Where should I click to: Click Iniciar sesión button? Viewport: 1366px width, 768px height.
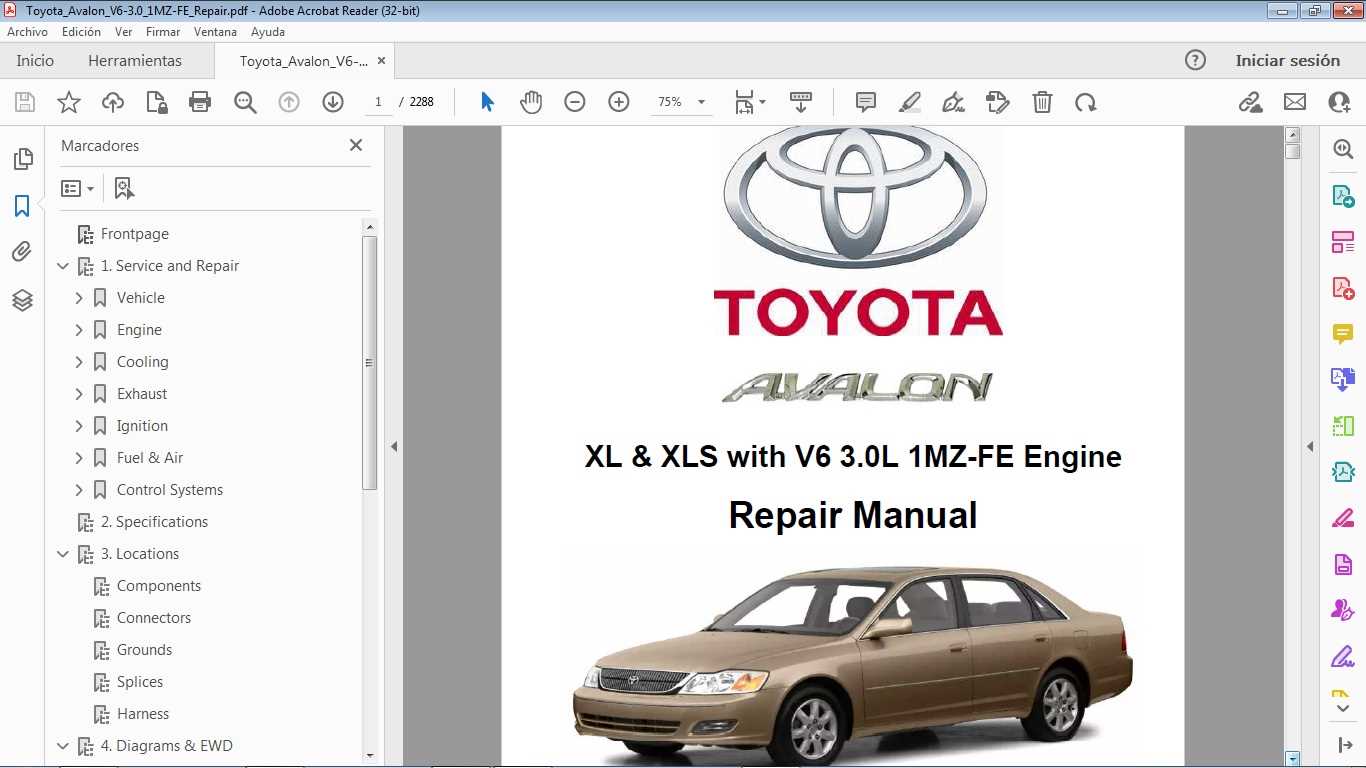pos(1288,60)
